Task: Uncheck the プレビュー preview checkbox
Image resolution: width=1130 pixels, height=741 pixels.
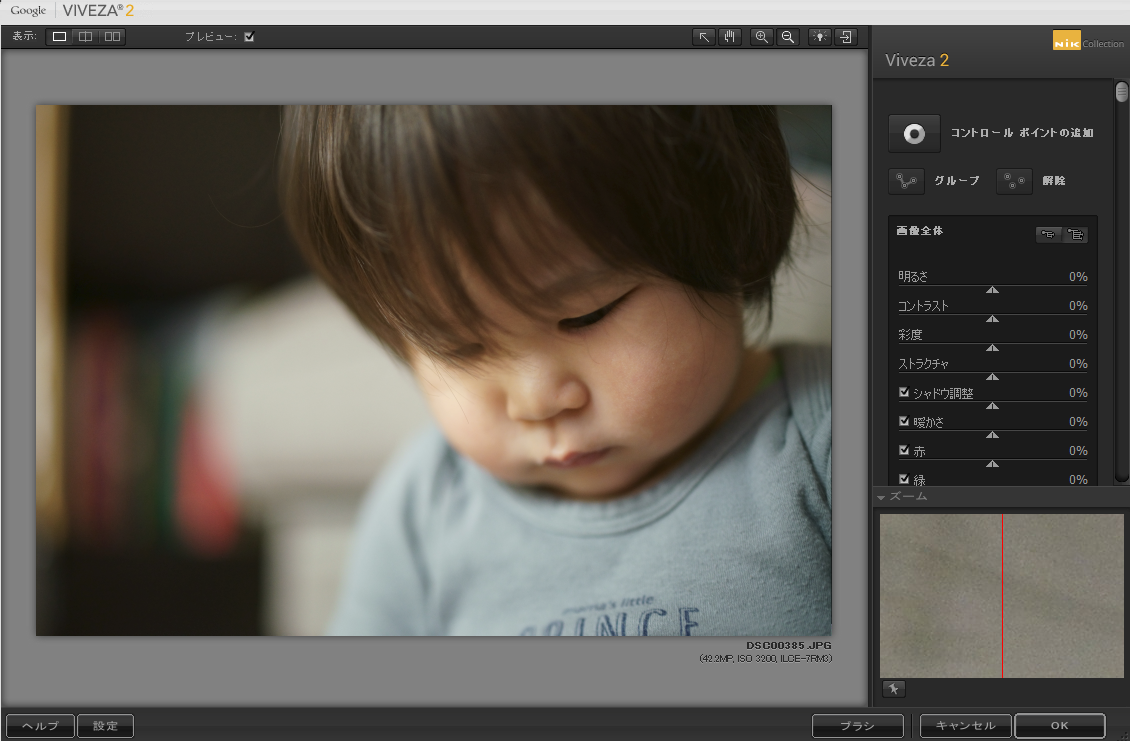Action: click(x=249, y=37)
